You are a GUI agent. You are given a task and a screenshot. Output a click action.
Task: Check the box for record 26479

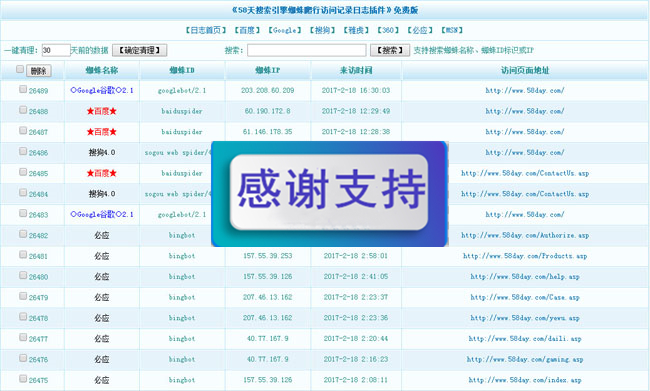coord(23,296)
